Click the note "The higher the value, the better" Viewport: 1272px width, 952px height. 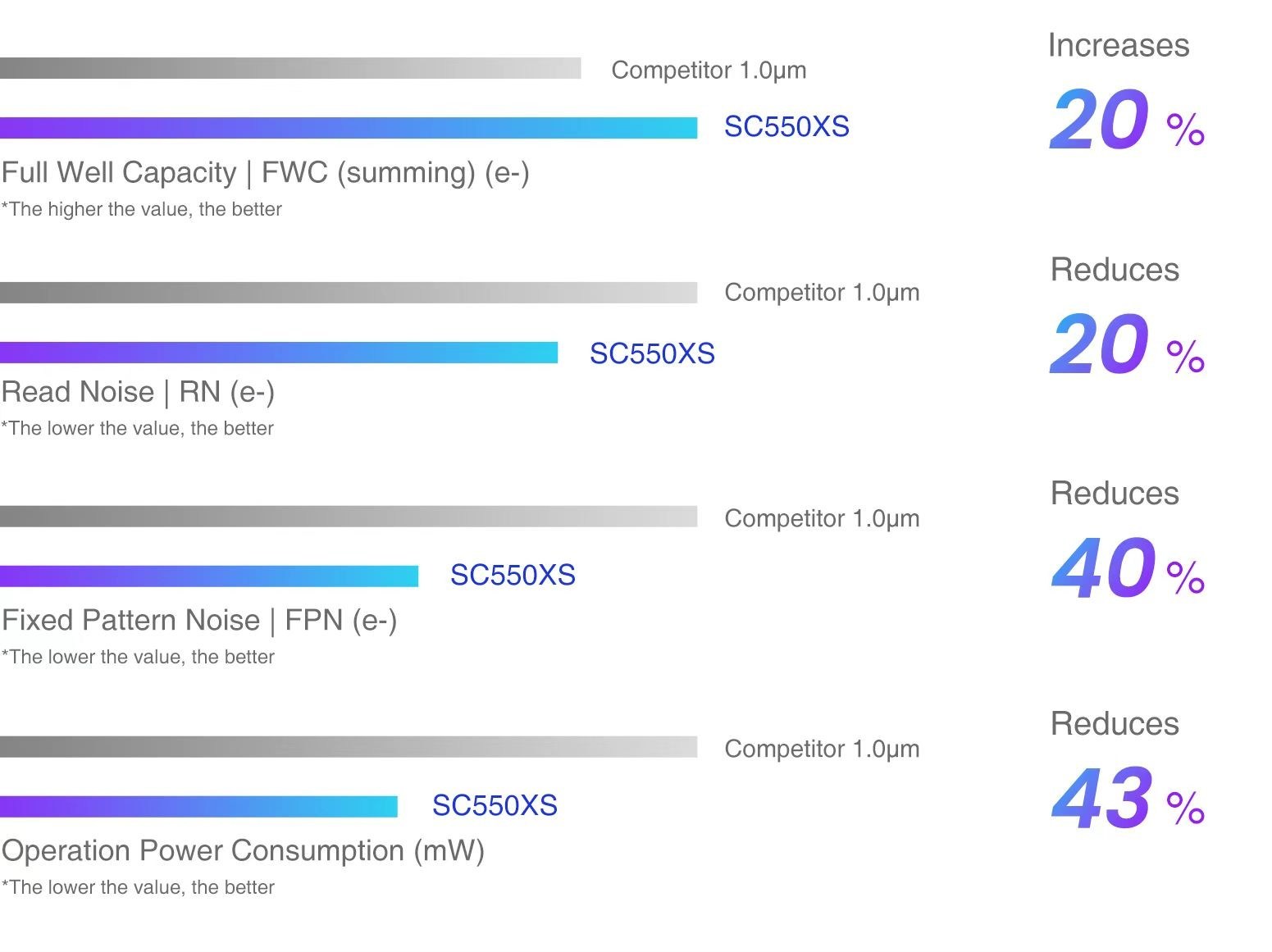pyautogui.click(x=142, y=209)
